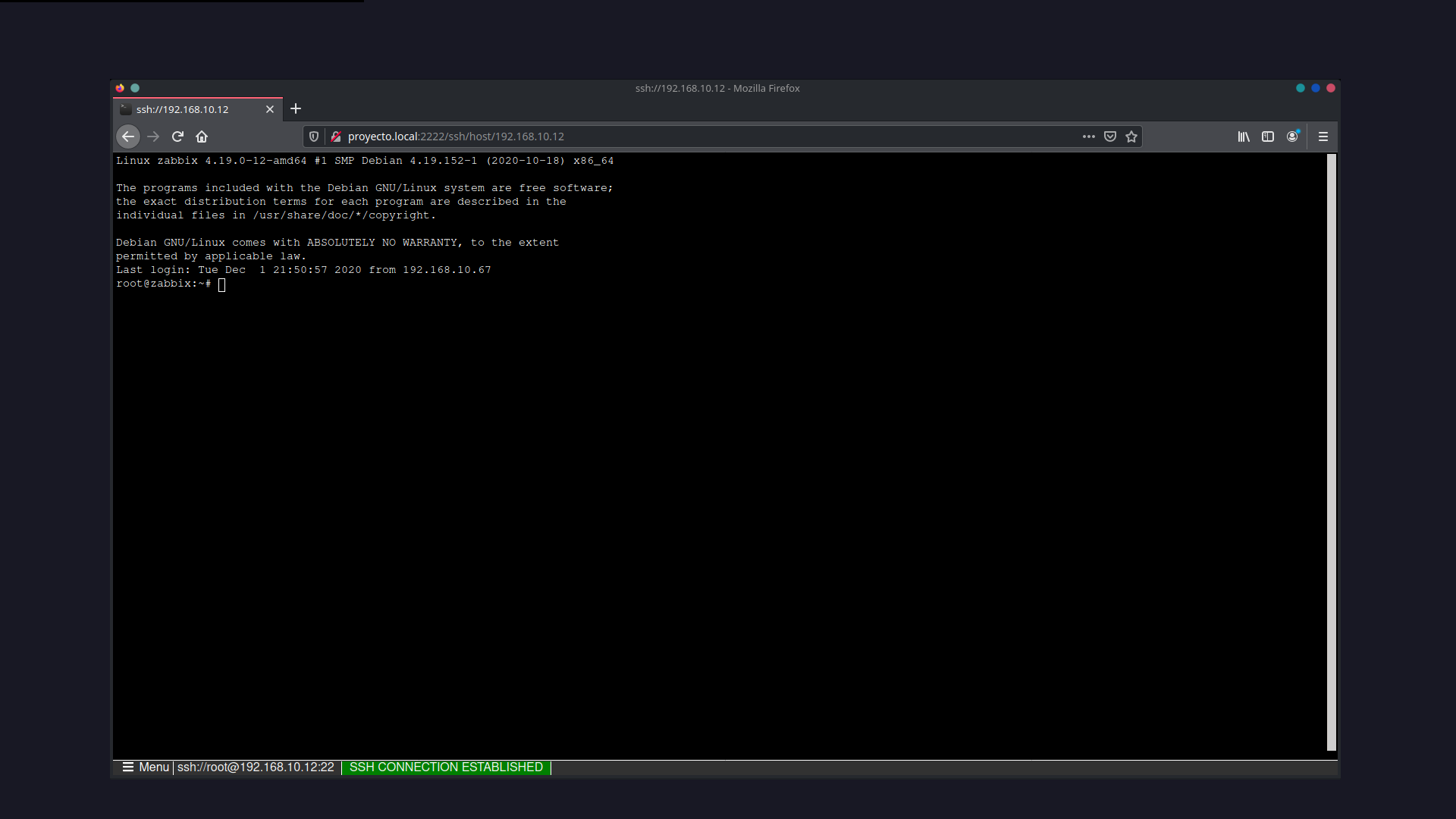
Task: Click the hamburger Menu icon bottom left
Action: (128, 767)
